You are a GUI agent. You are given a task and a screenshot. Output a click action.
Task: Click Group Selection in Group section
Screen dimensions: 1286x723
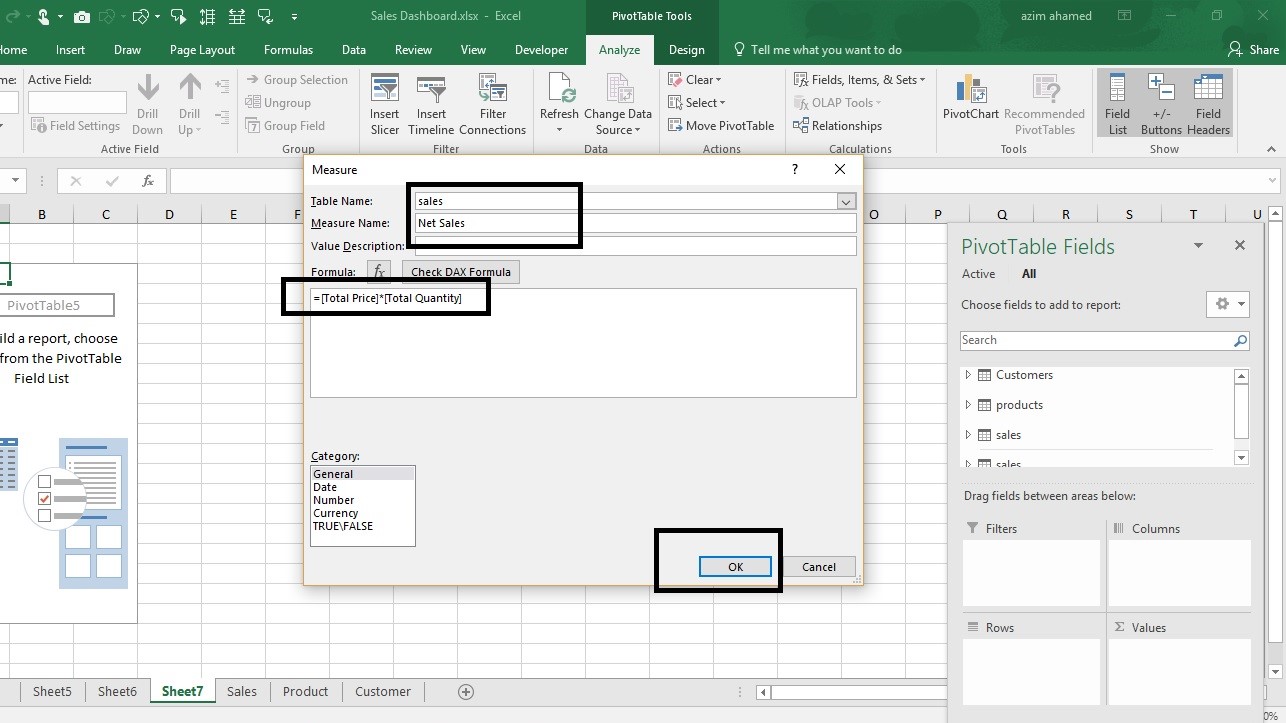tap(296, 80)
